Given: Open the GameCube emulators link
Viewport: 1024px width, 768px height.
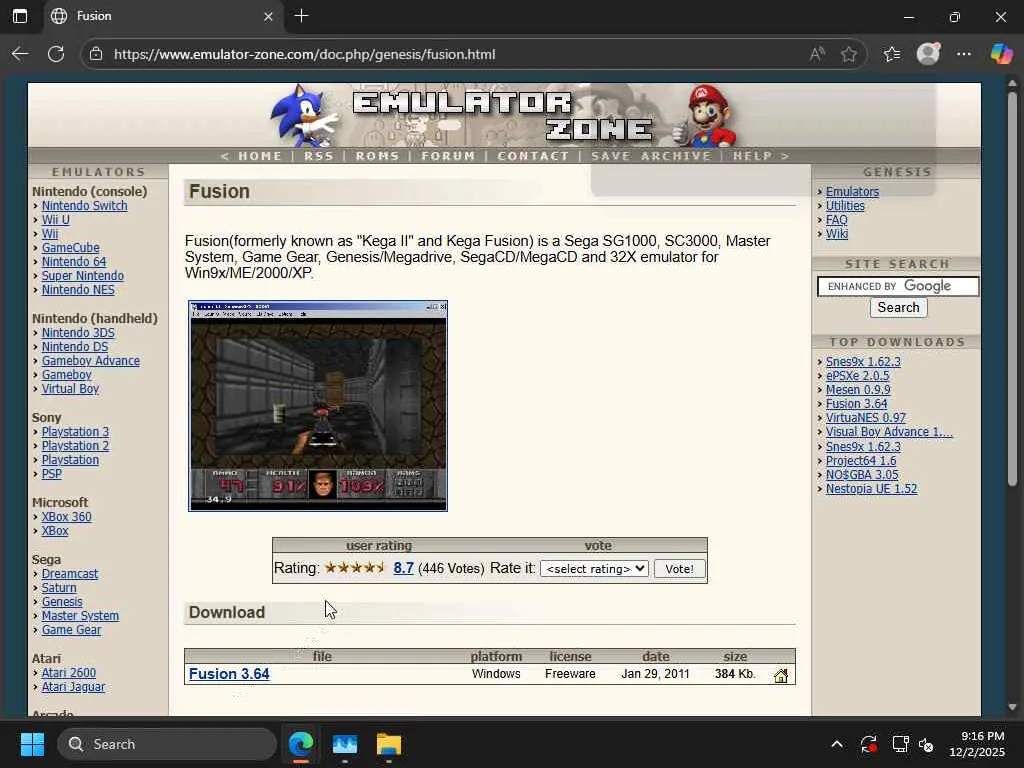Looking at the screenshot, I should pos(71,248).
